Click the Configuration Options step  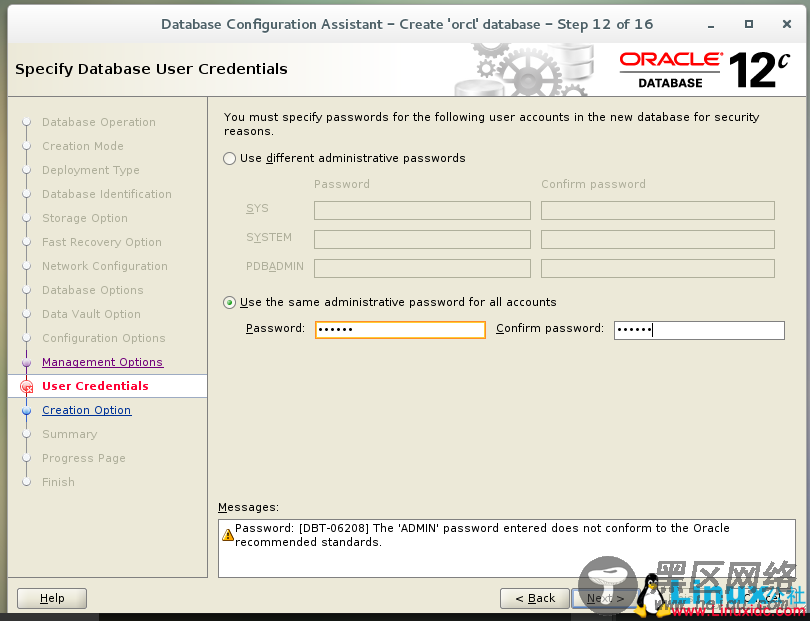103,338
